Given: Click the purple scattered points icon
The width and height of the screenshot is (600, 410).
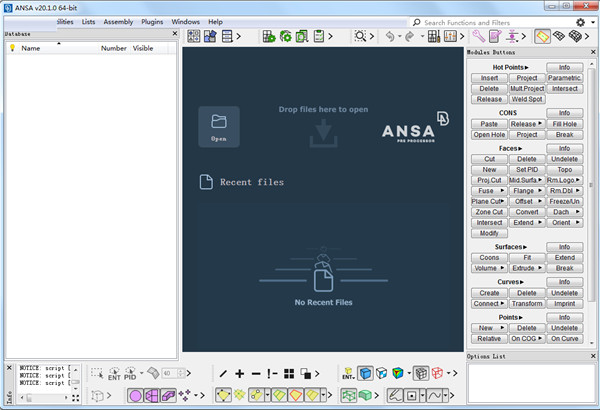Looking at the screenshot, I should [185, 395].
